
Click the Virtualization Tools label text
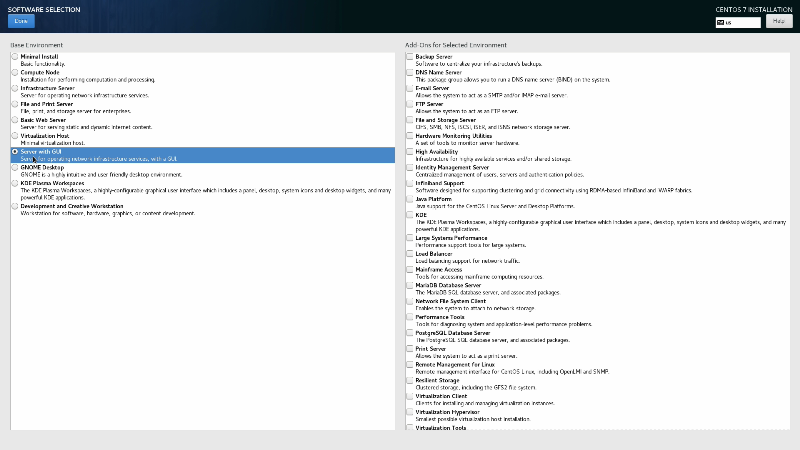(x=441, y=428)
